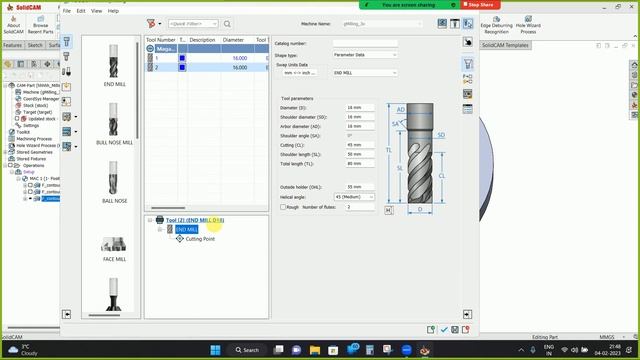
Task: Click the milling tool icon in left strip
Action: pos(67,41)
